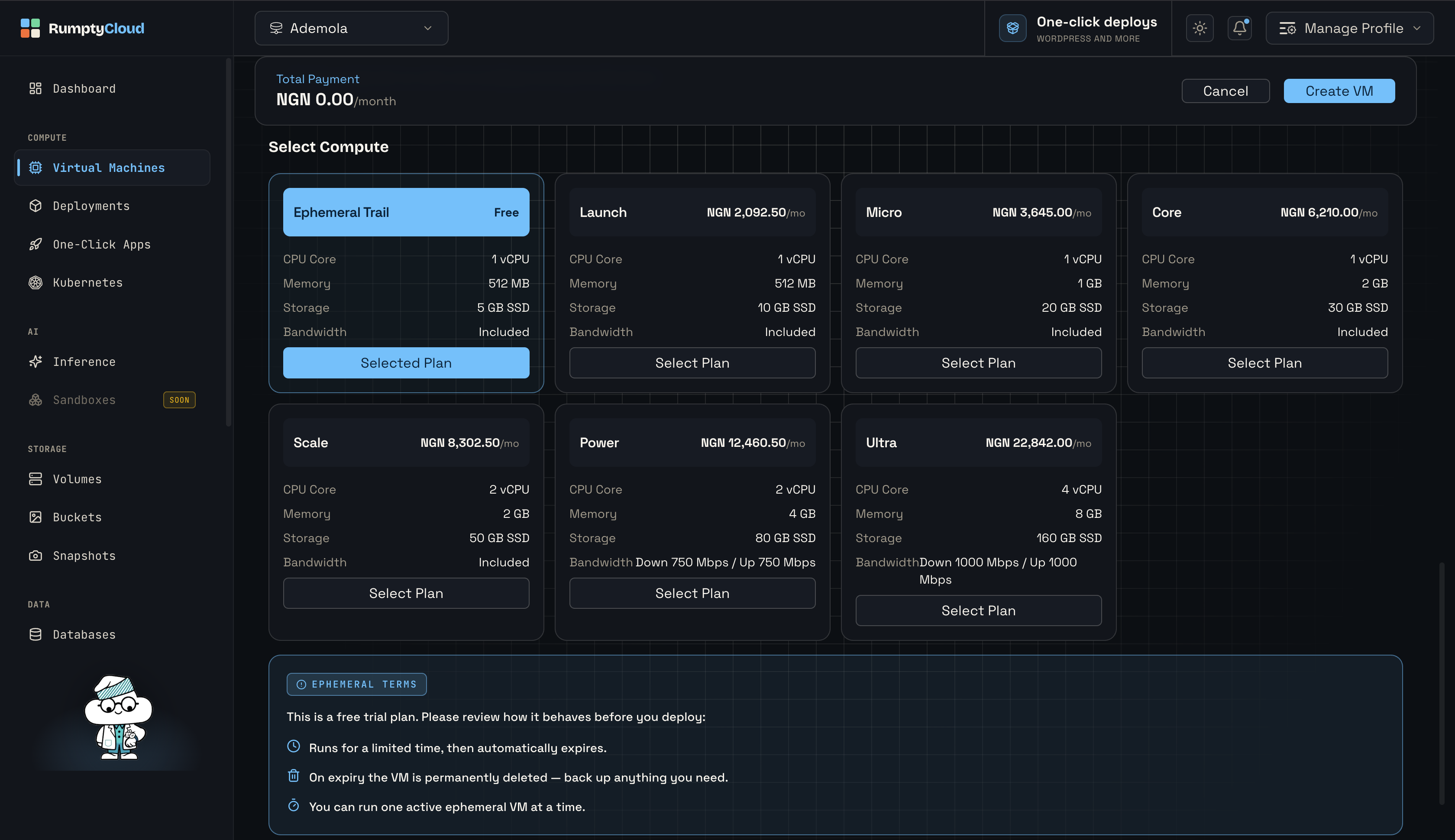Image resolution: width=1455 pixels, height=840 pixels.
Task: Click the sidebar vertical scrollbar
Action: (229, 242)
